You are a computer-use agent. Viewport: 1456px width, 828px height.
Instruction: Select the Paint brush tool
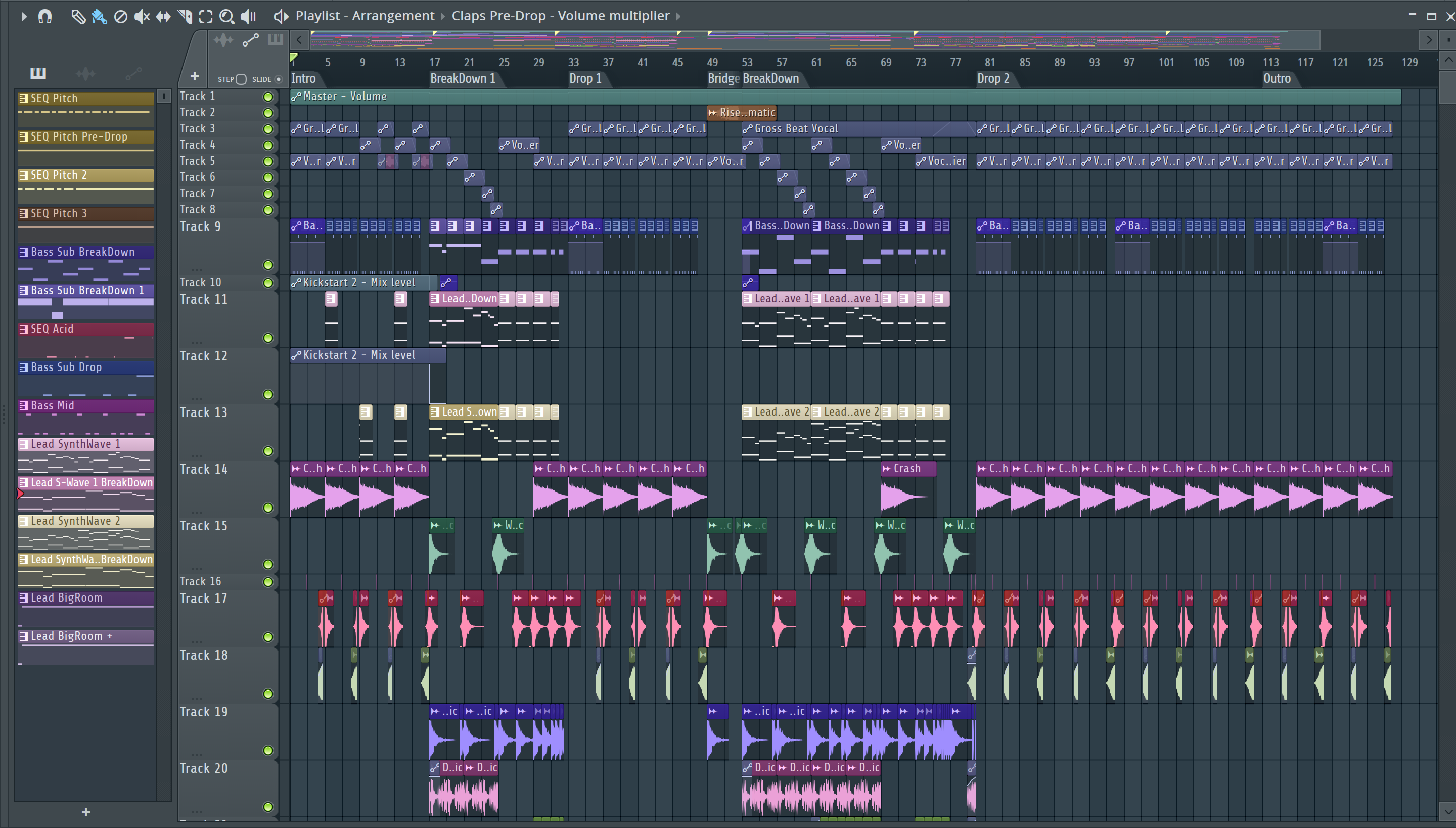[x=99, y=17]
